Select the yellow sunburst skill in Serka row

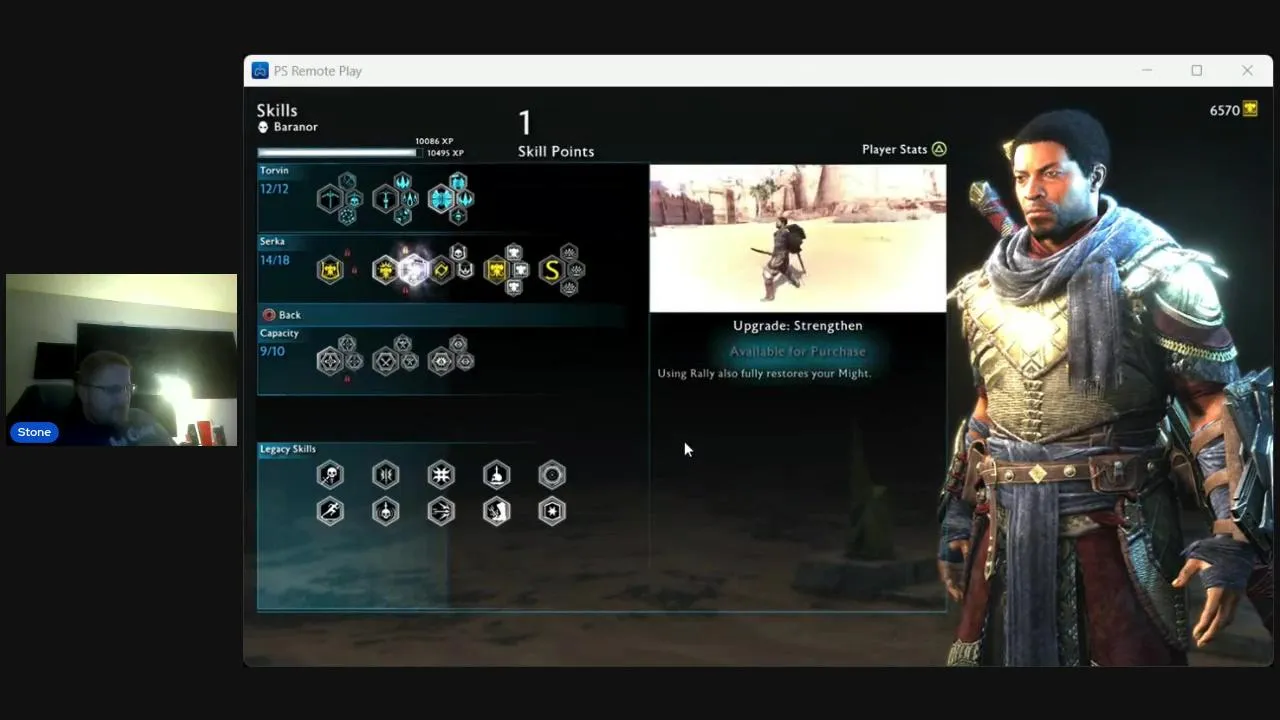click(385, 269)
